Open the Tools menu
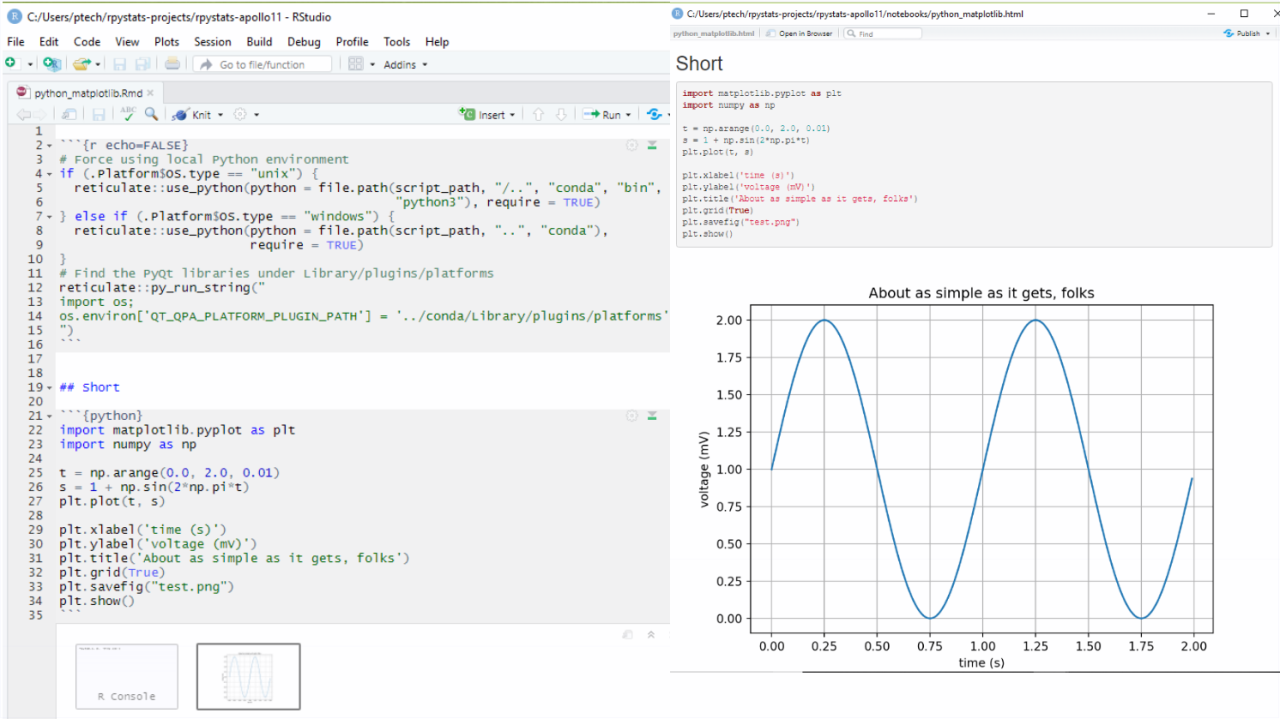The image size is (1280, 719). pos(397,42)
